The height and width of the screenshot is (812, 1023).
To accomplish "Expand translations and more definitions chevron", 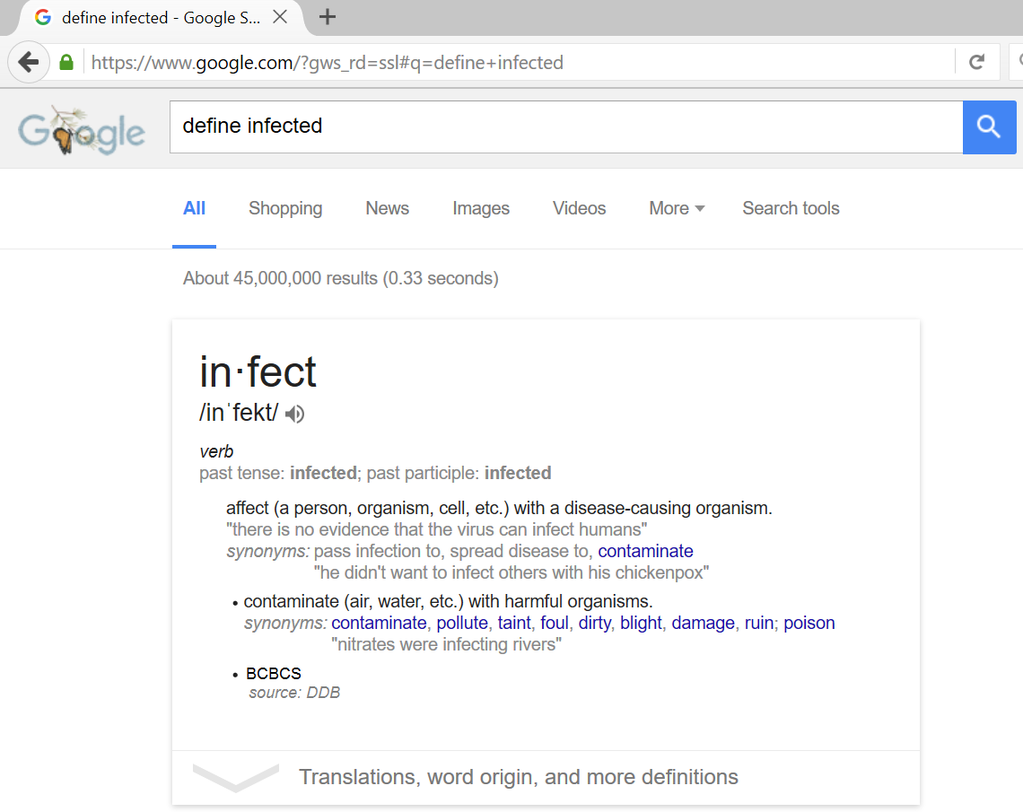I will [235, 777].
